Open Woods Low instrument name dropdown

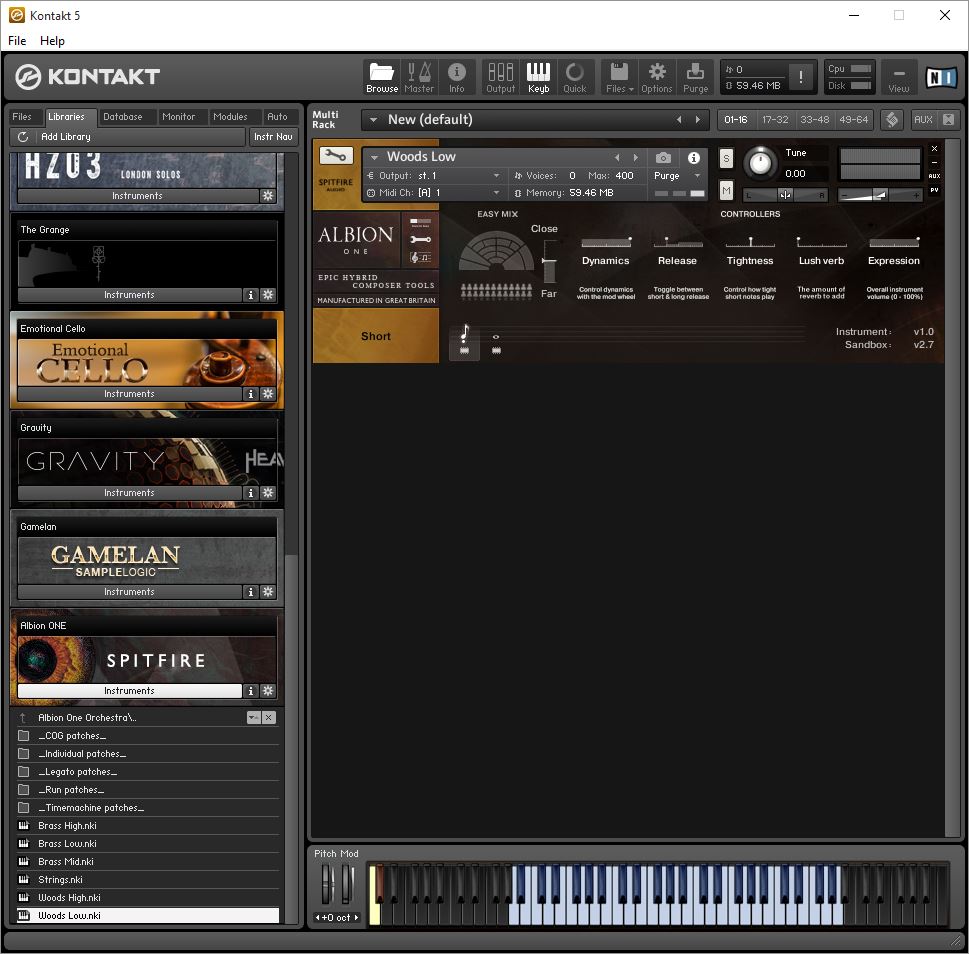click(x=374, y=157)
